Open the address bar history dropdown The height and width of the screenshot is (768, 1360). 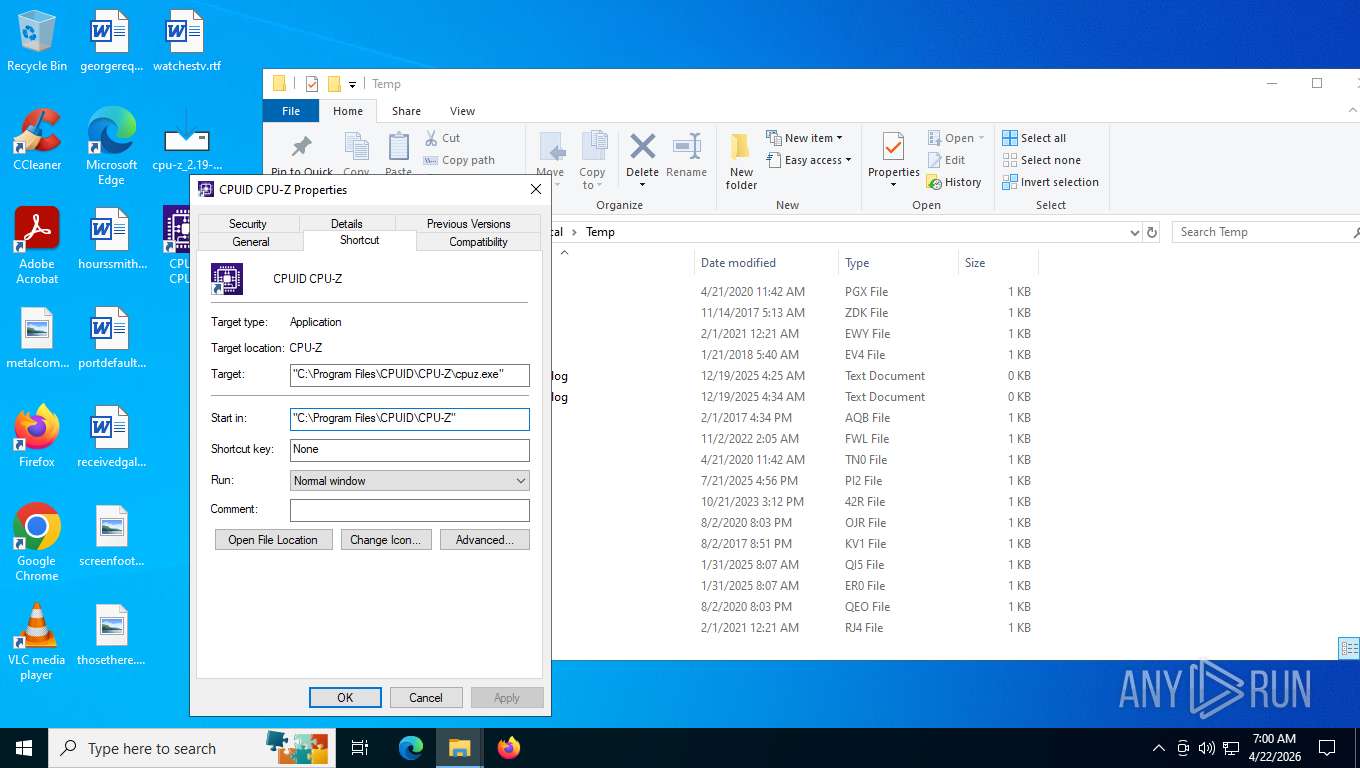click(x=1134, y=232)
